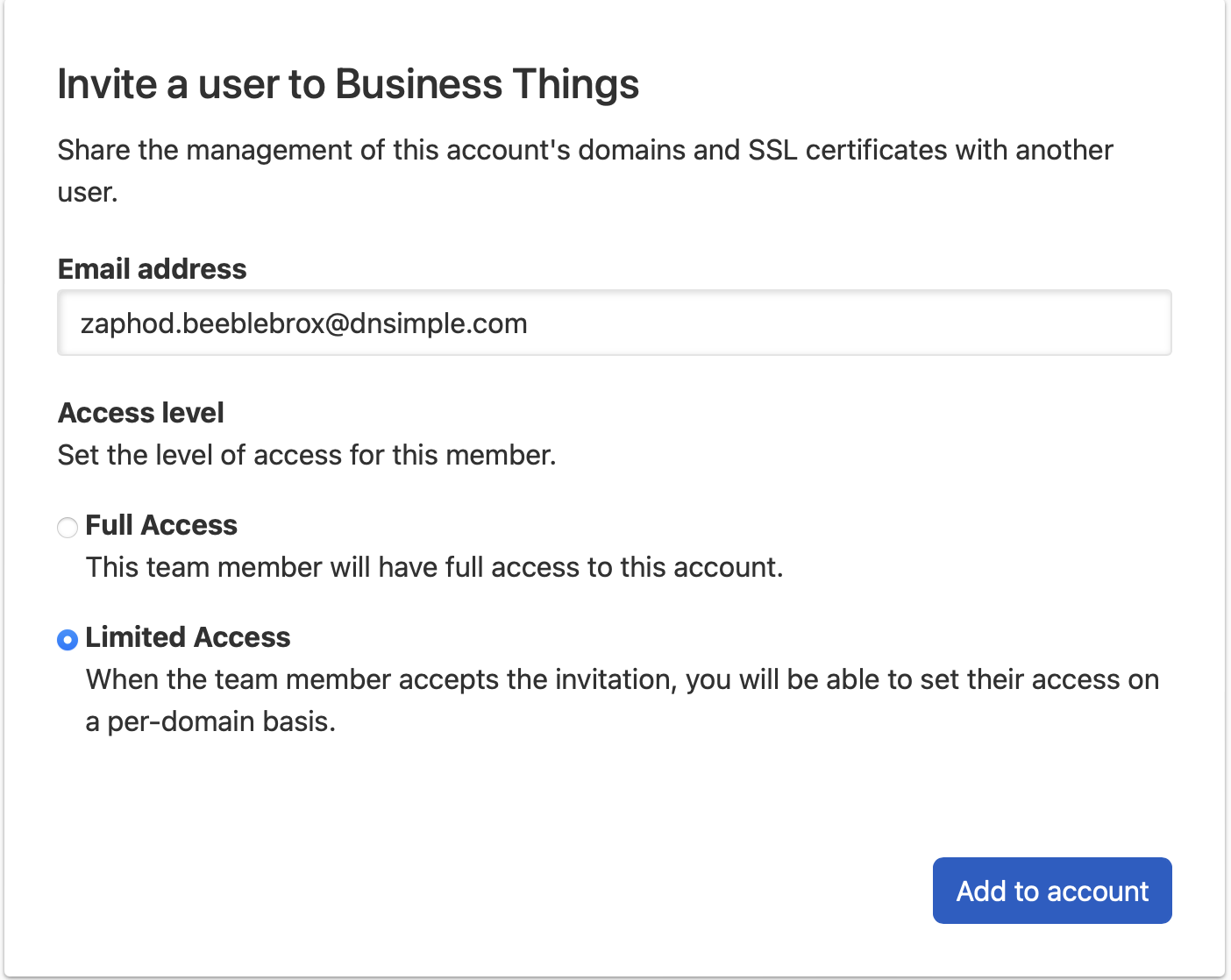Image resolution: width=1231 pixels, height=980 pixels.
Task: Click the Full Access description text
Action: pyautogui.click(x=435, y=567)
